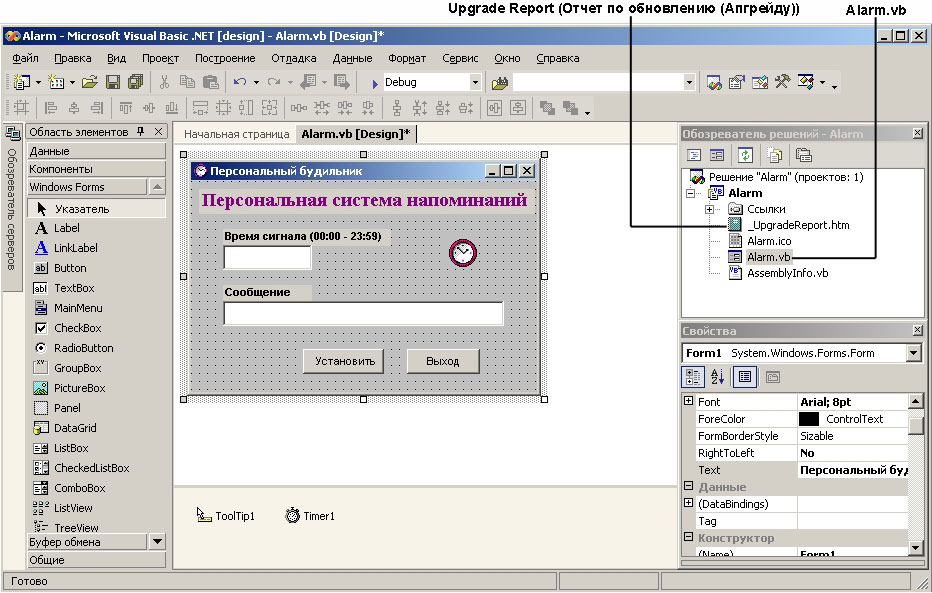This screenshot has height=593, width=932.
Task: Switch to Начальная страница tab
Action: tap(237, 134)
